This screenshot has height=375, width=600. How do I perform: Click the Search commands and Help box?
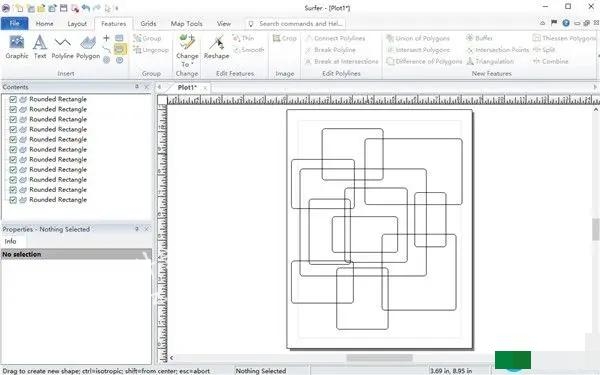click(x=295, y=24)
